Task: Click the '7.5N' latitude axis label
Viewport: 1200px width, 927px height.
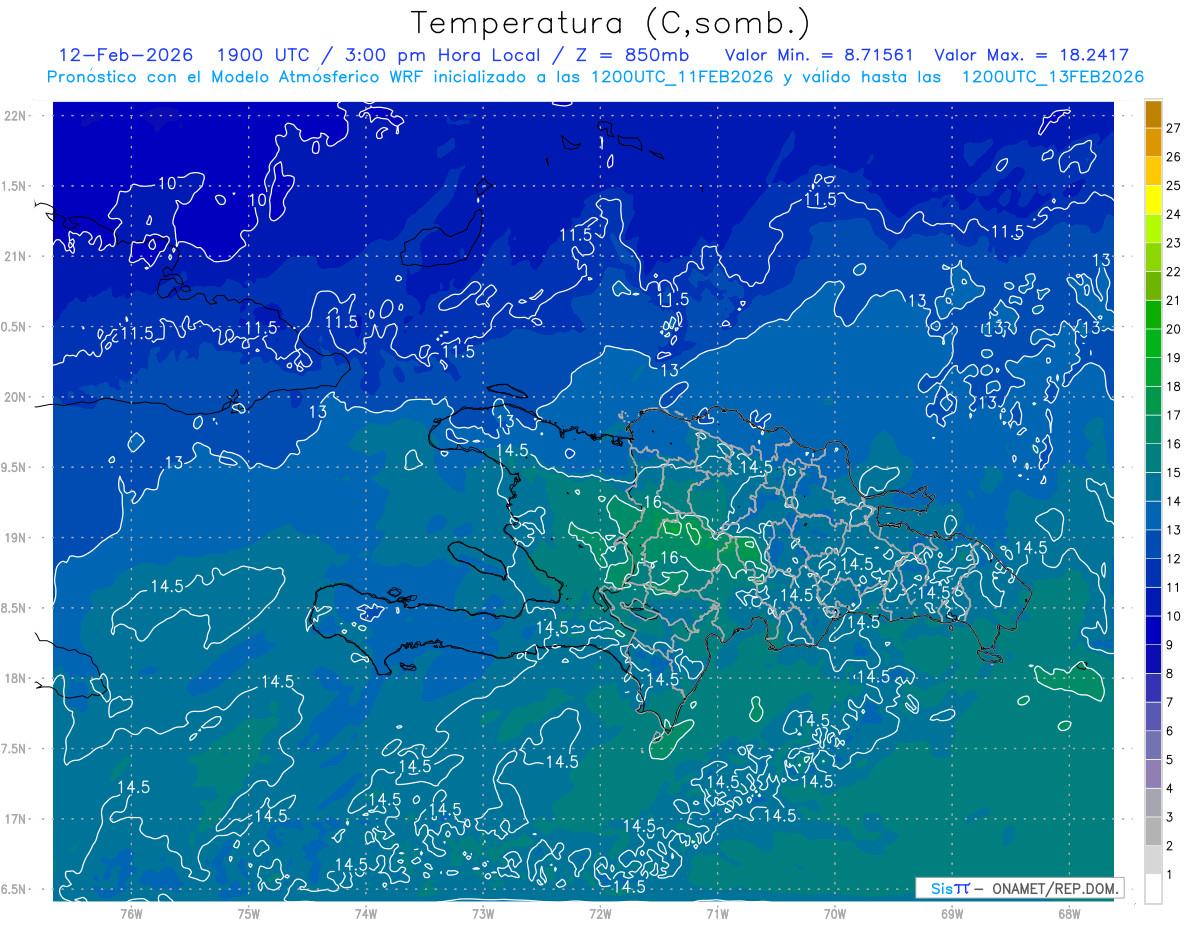Action: point(15,749)
